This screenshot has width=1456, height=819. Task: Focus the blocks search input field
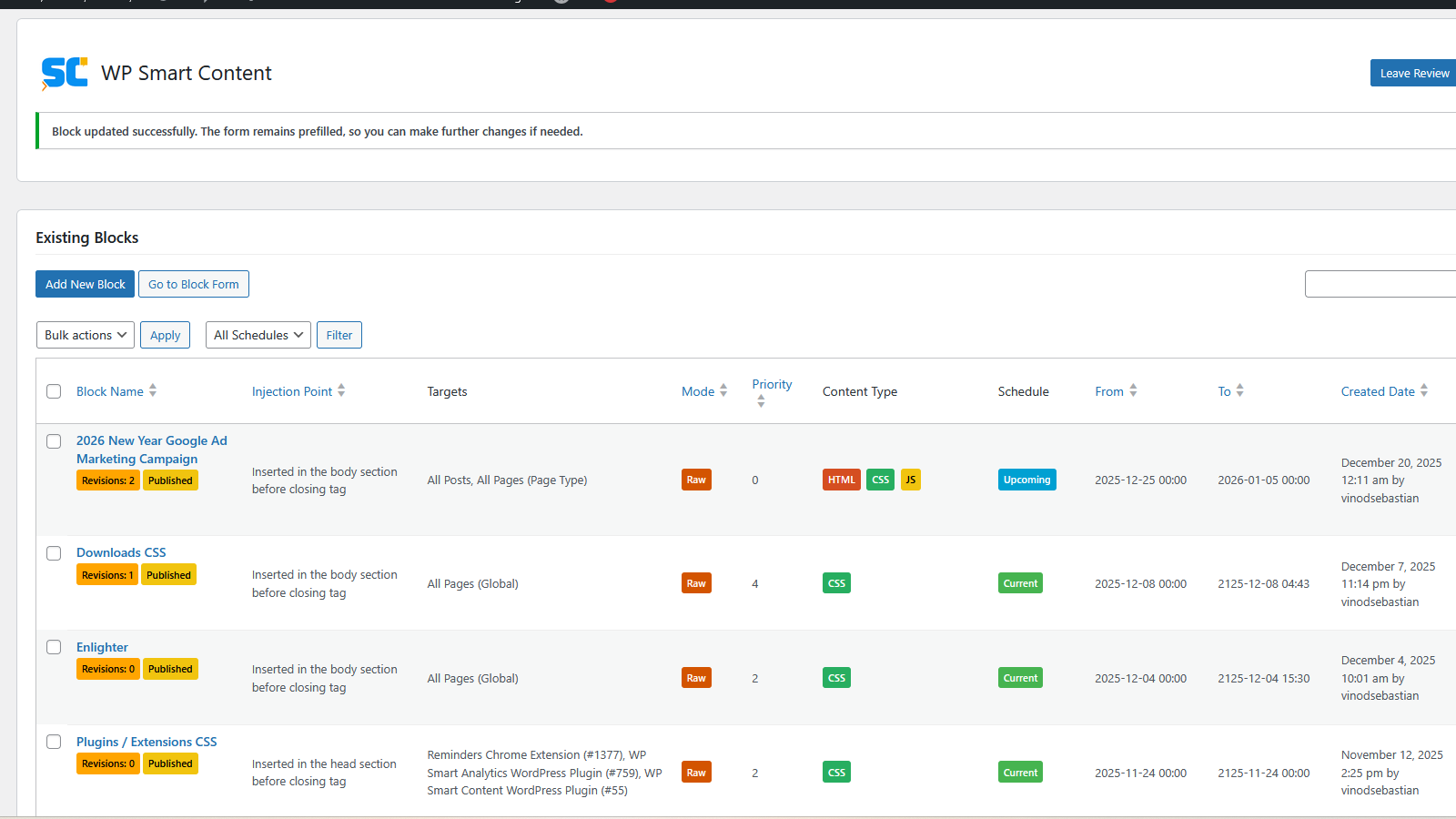pos(1380,284)
